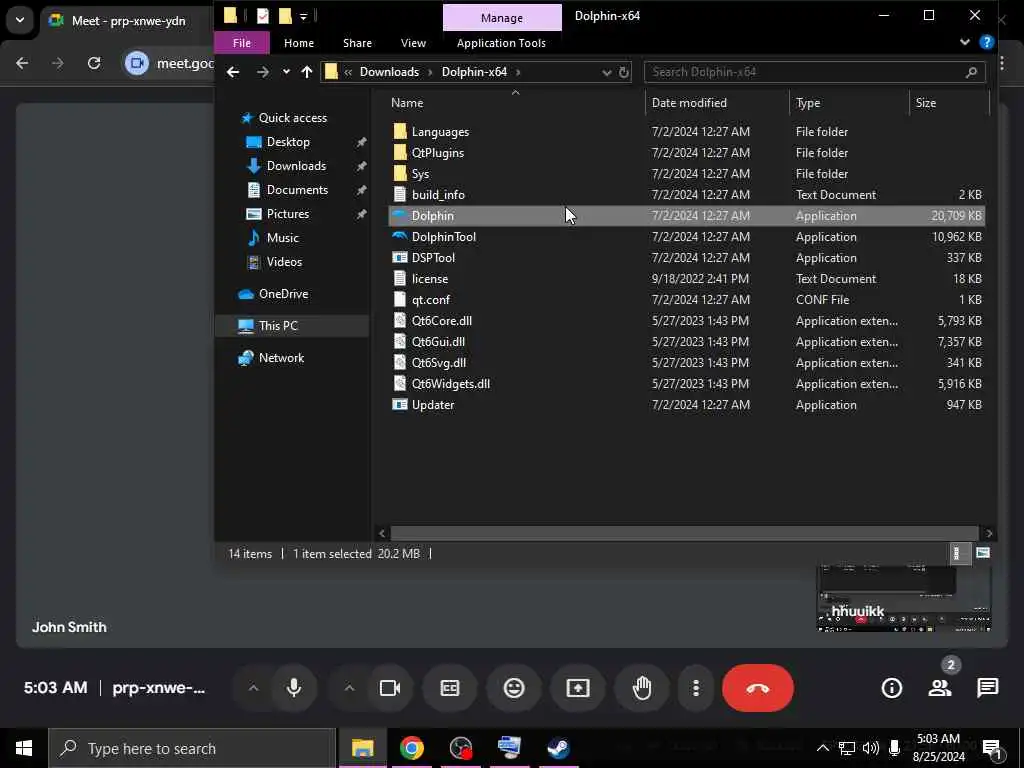The height and width of the screenshot is (768, 1024).
Task: Open the Share ribbon tab
Action: point(357,43)
